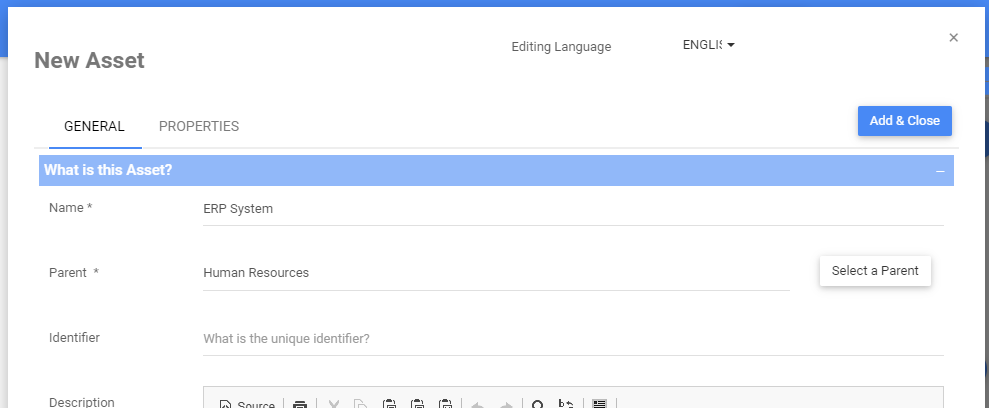Viewport: 989px width, 408px height.
Task: Switch to the GENERAL tab
Action: coord(94,126)
